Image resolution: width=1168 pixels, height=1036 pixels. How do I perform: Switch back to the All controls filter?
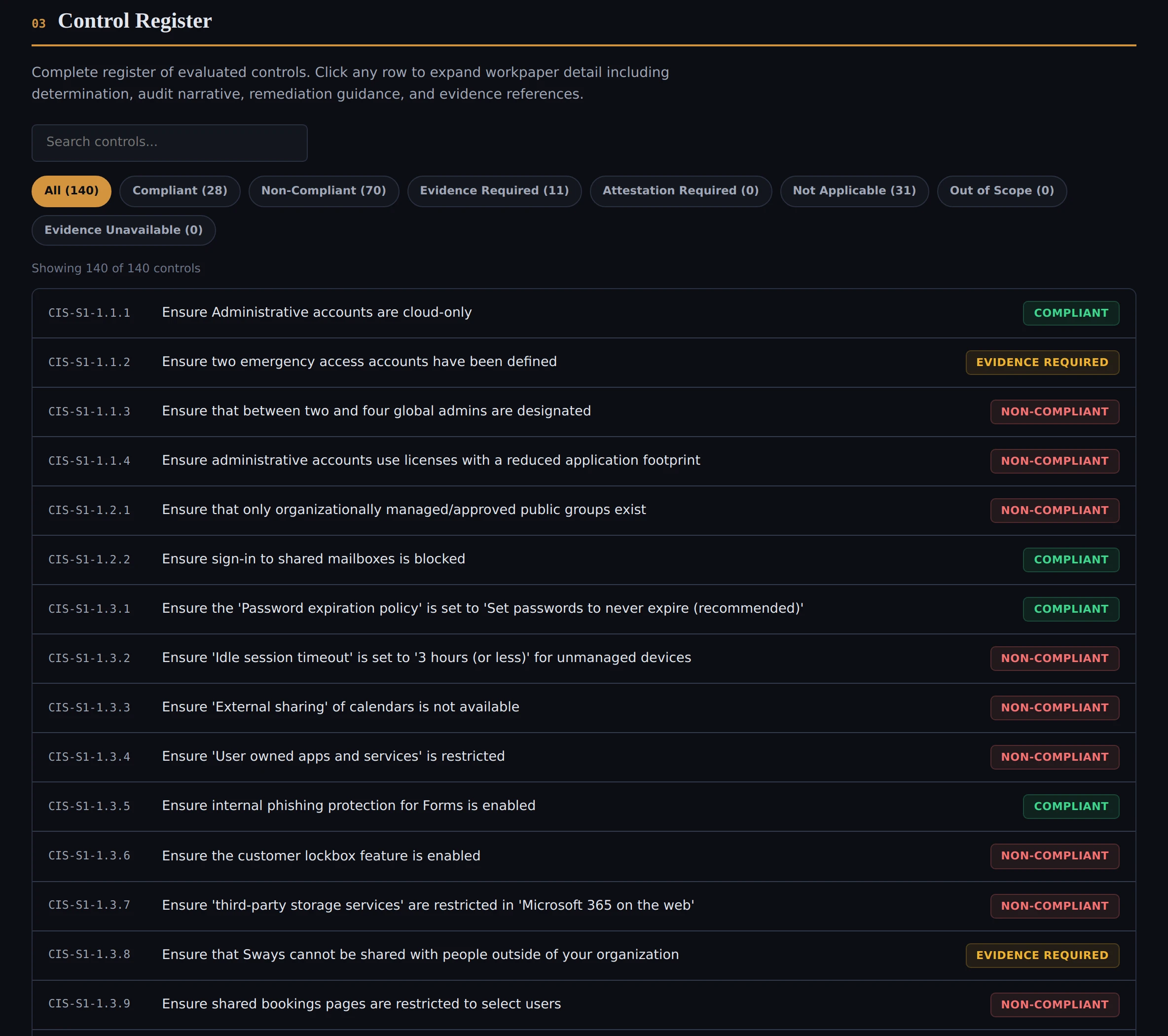[x=71, y=190]
